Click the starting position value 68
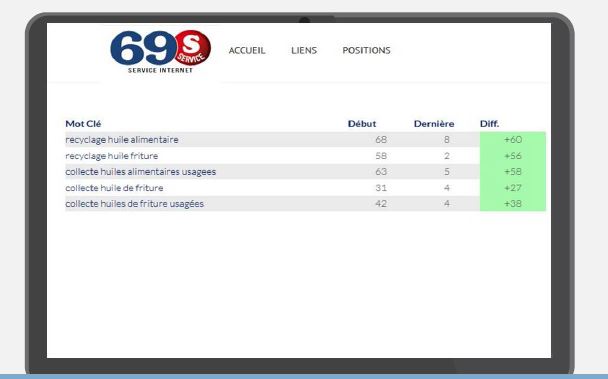This screenshot has width=608, height=379. (x=381, y=140)
